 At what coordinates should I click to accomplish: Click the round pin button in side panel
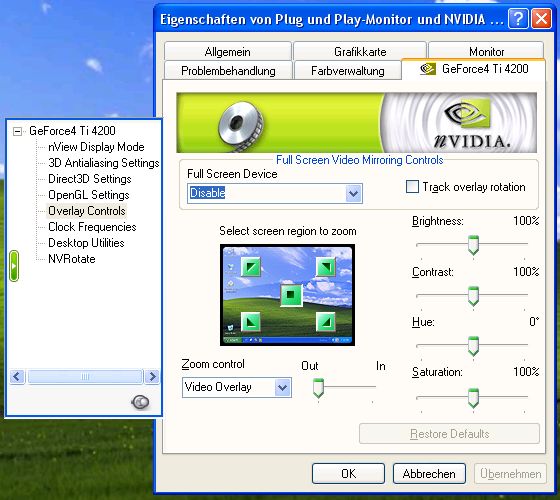click(x=140, y=402)
